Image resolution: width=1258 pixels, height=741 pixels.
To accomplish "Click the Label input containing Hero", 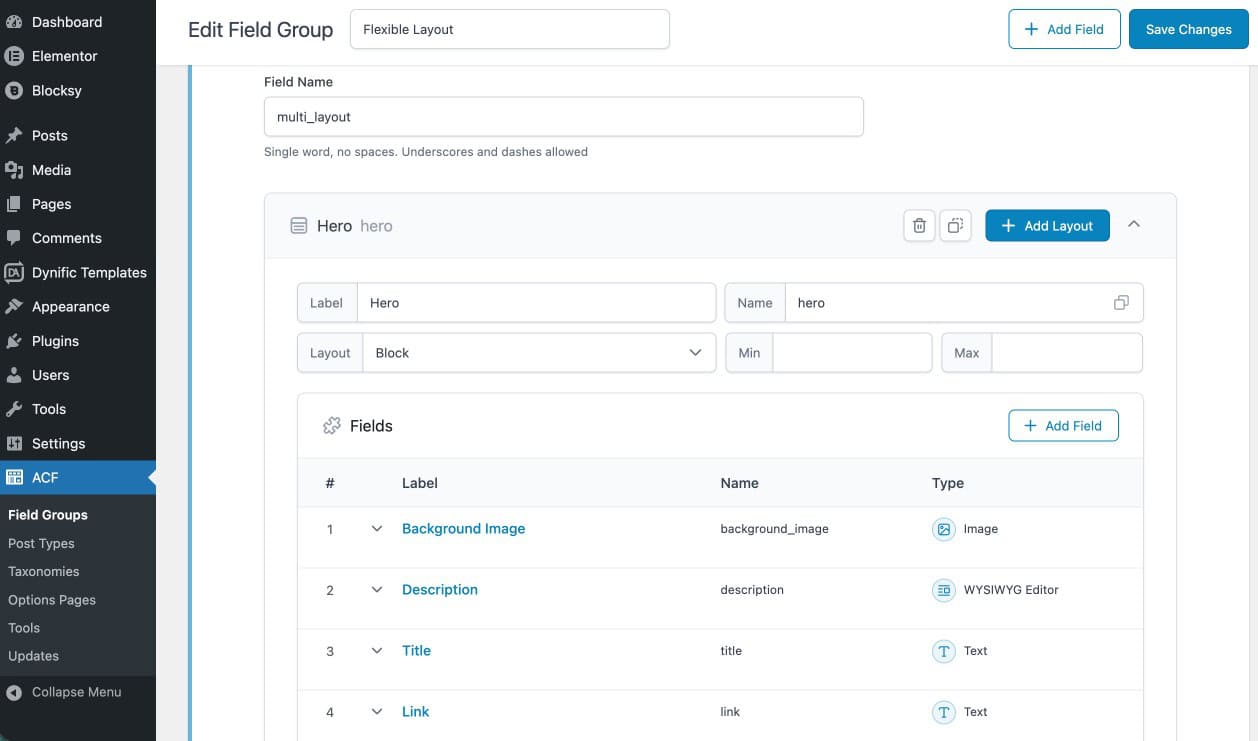I will (536, 303).
